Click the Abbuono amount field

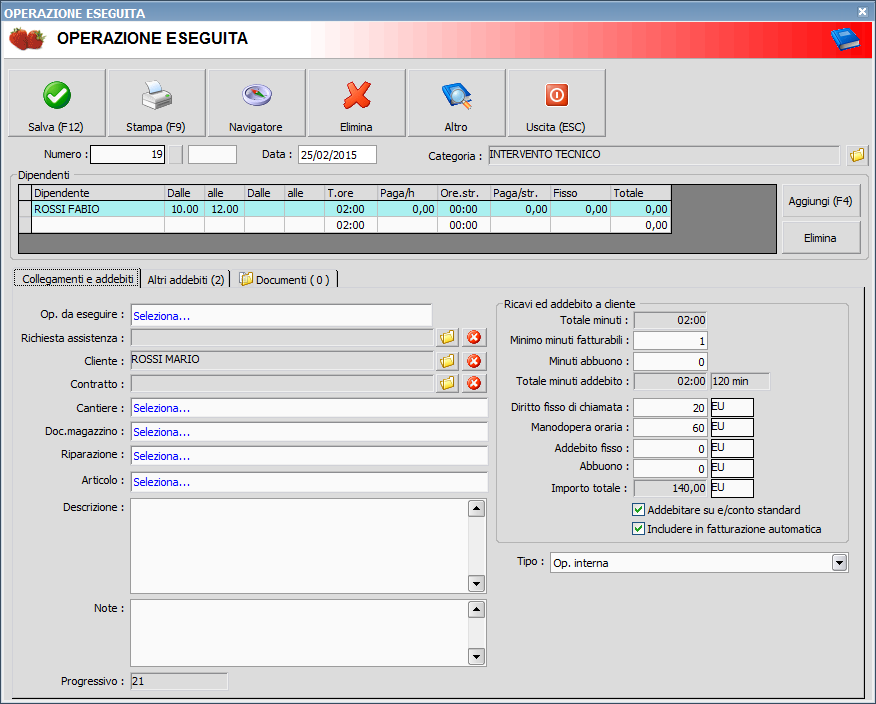click(670, 469)
